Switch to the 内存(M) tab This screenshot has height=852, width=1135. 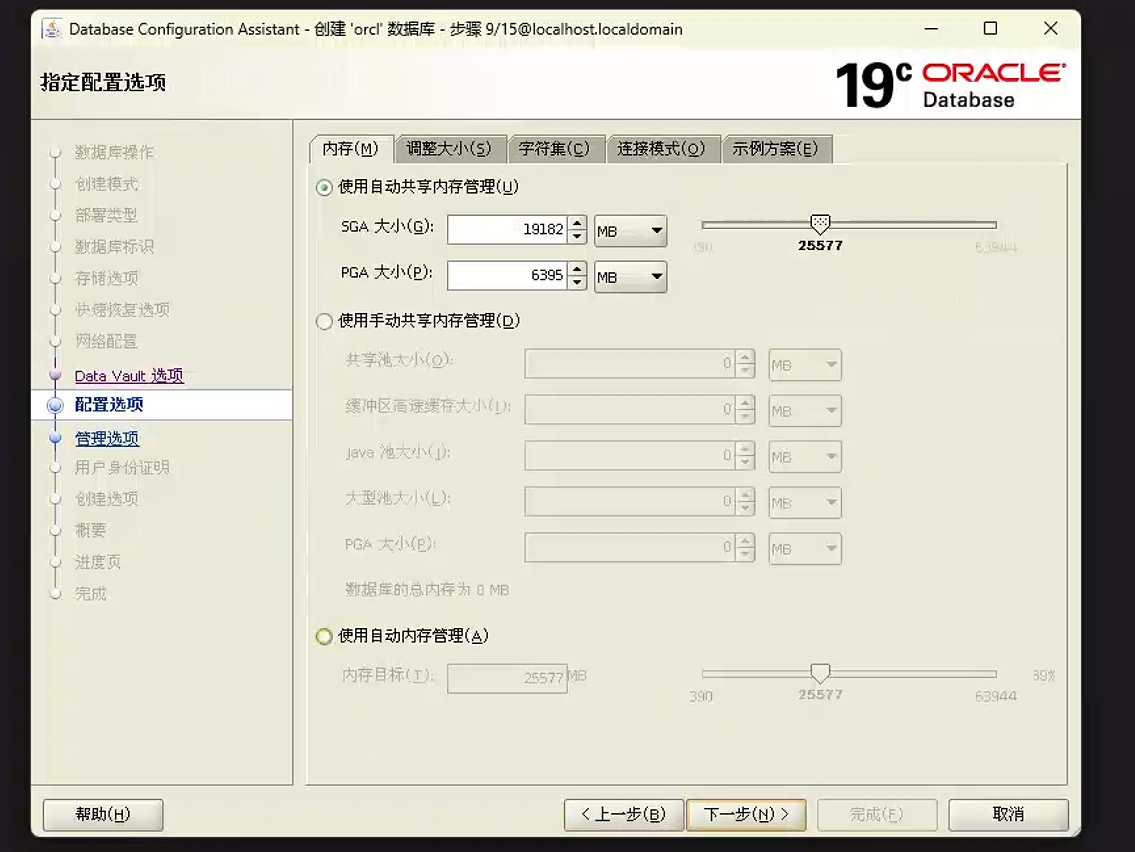(350, 149)
